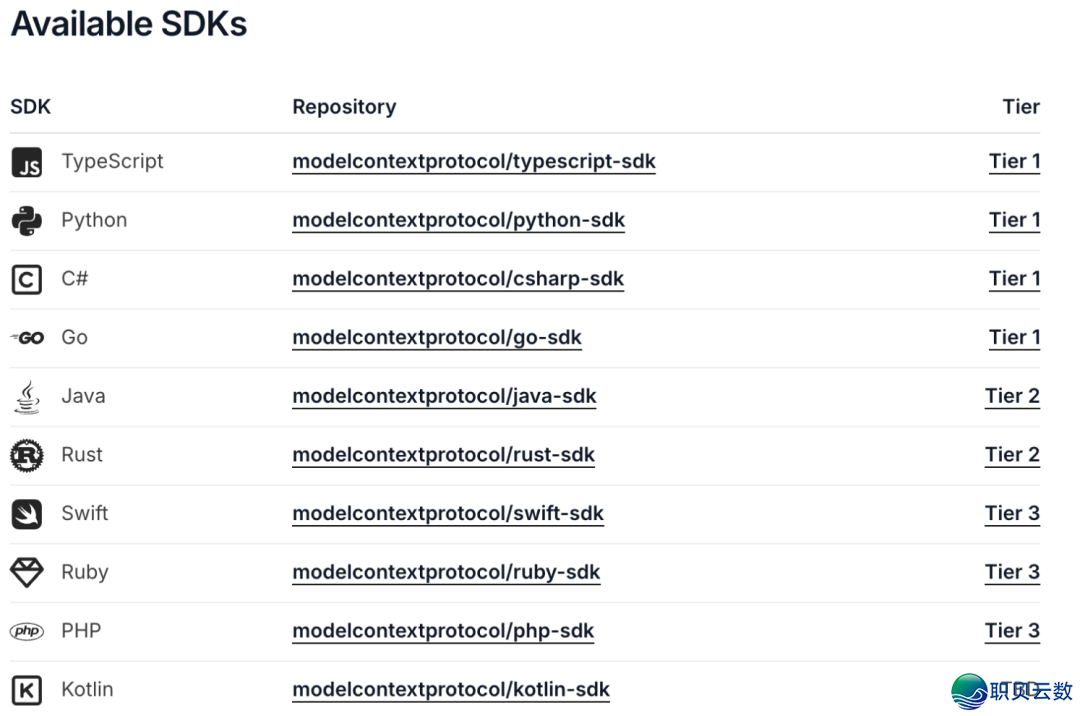Click the Swift bird logo icon

click(x=27, y=514)
